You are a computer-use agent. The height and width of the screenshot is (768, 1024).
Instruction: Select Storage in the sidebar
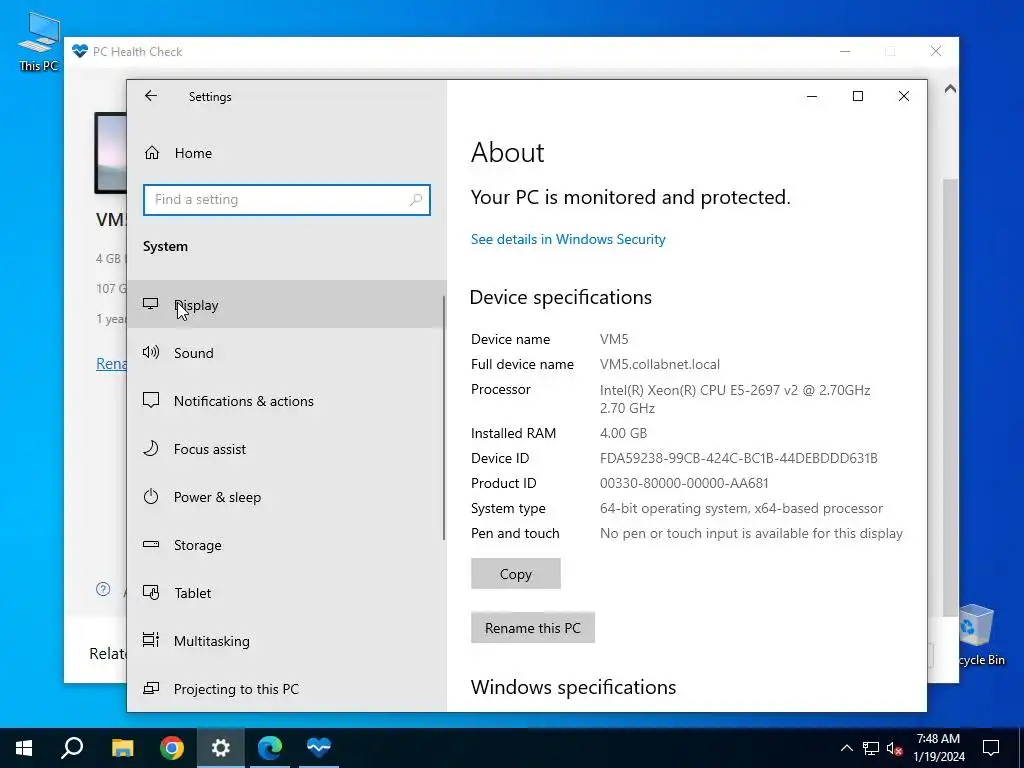point(286,545)
